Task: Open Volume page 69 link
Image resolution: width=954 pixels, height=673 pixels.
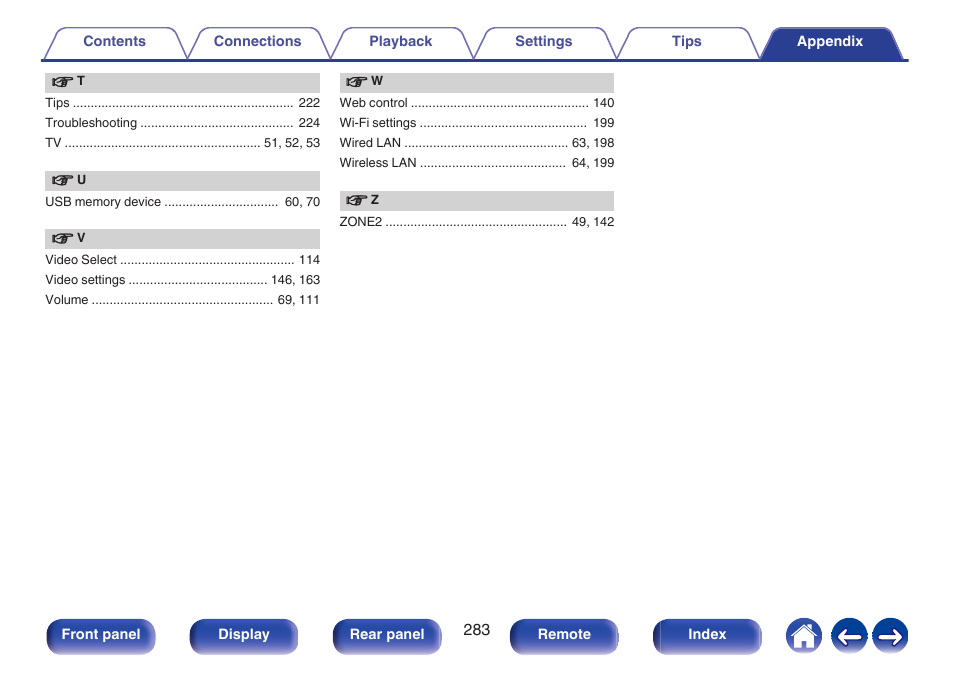Action: [285, 300]
